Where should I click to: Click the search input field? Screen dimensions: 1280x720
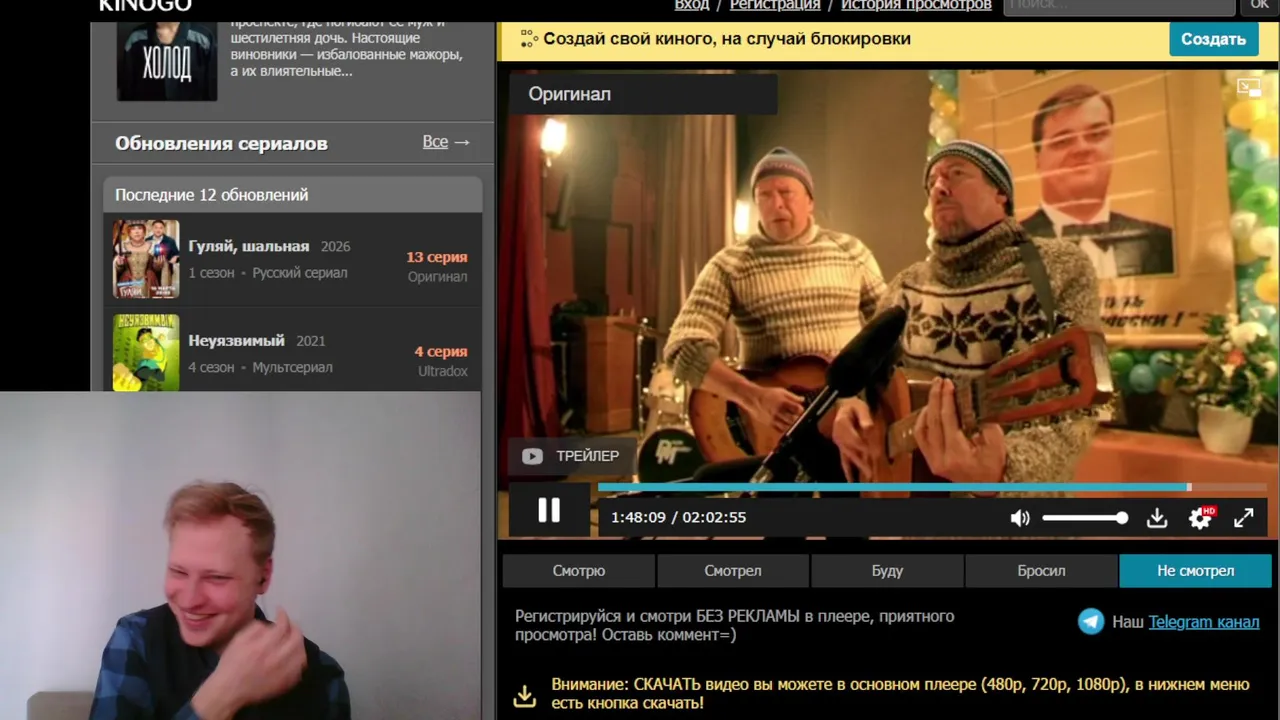1119,6
